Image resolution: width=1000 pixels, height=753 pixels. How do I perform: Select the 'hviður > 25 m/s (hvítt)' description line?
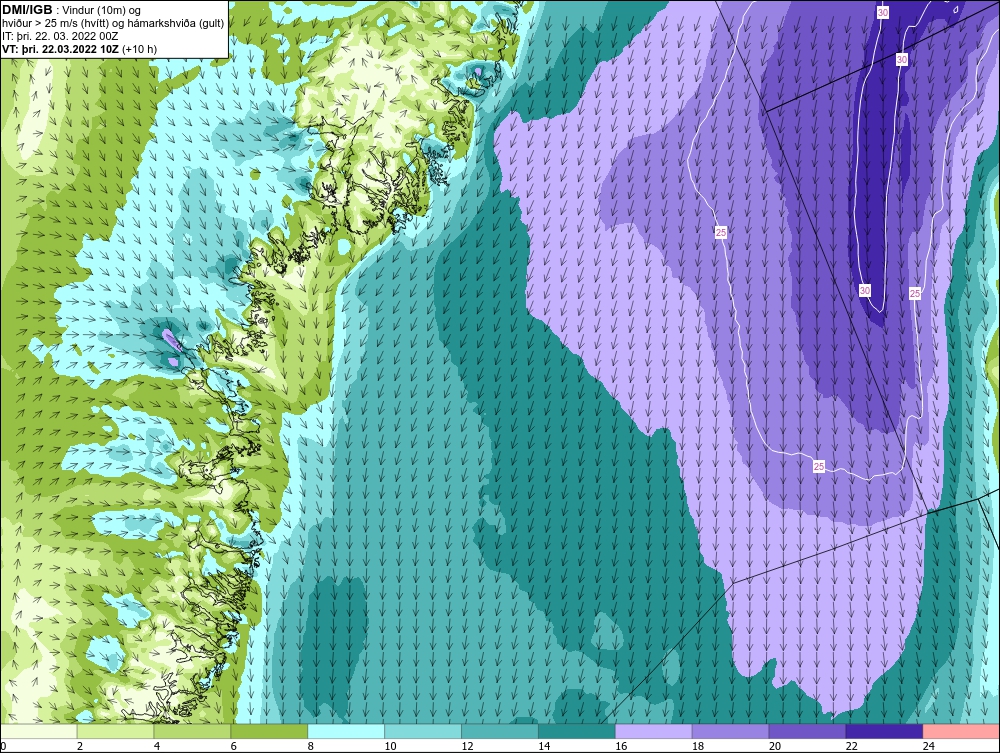click(x=113, y=24)
